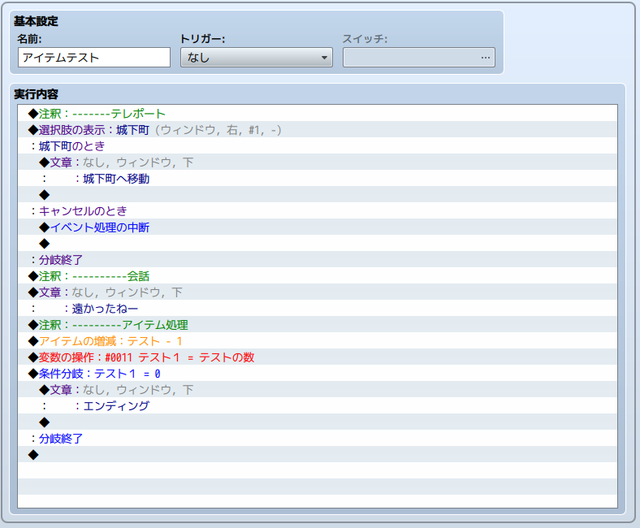Select the 城下町のとき branch line
Image resolution: width=640 pixels, height=528 pixels.
[318, 146]
